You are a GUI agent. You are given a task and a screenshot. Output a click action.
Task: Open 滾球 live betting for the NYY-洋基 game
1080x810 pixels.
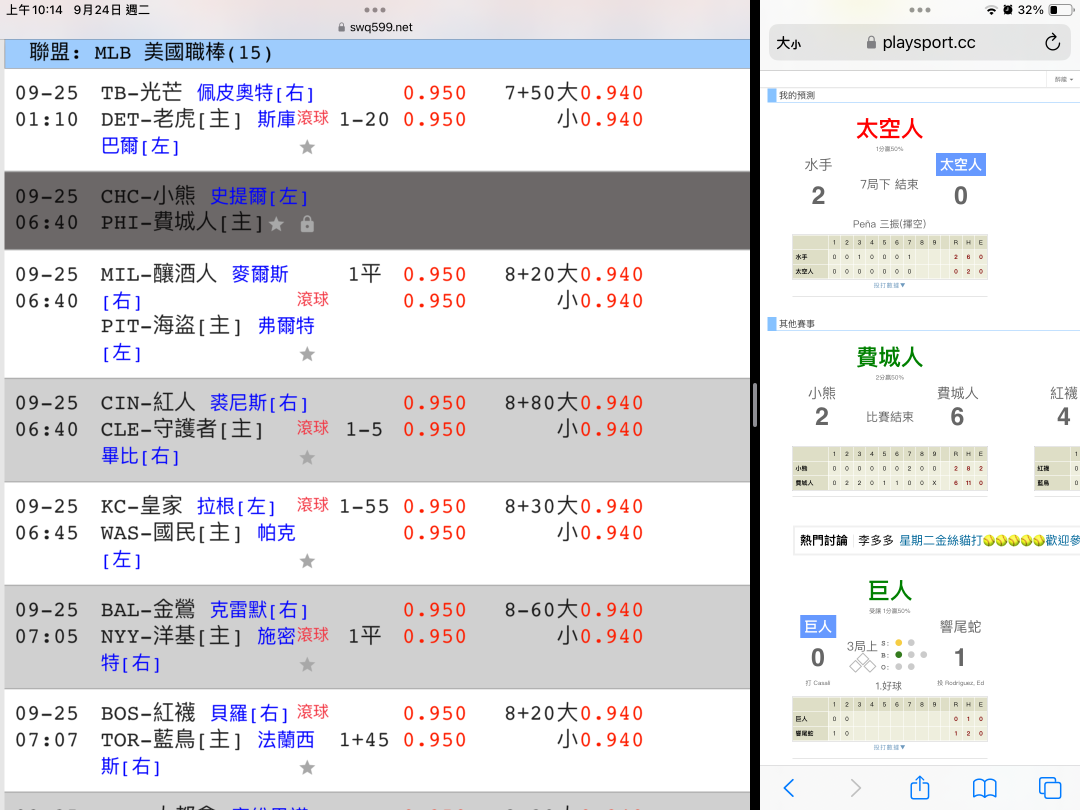click(313, 634)
